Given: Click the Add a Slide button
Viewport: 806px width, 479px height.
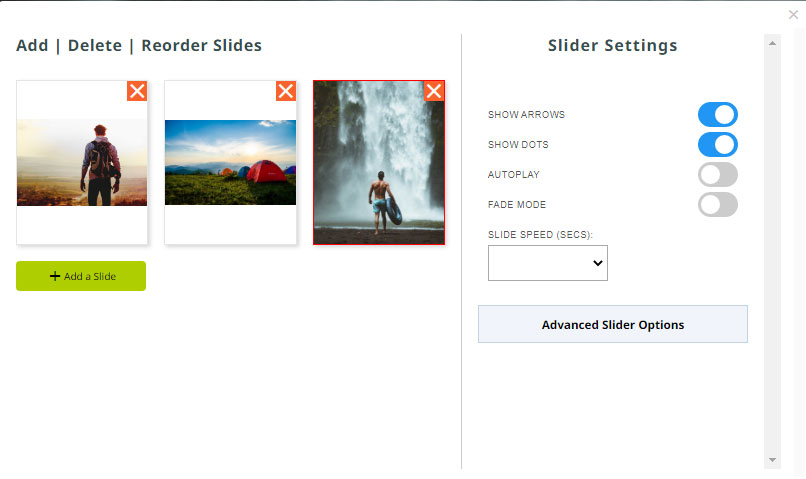Looking at the screenshot, I should pos(81,276).
